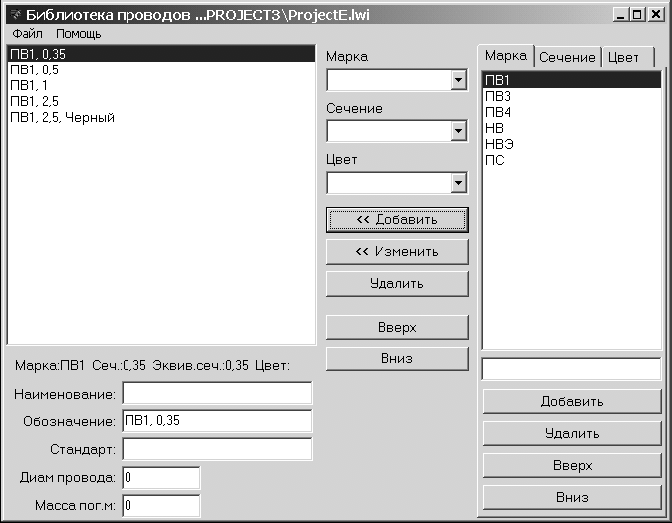Select НВ in the Марка list
Image resolution: width=672 pixels, height=523 pixels.
572,128
